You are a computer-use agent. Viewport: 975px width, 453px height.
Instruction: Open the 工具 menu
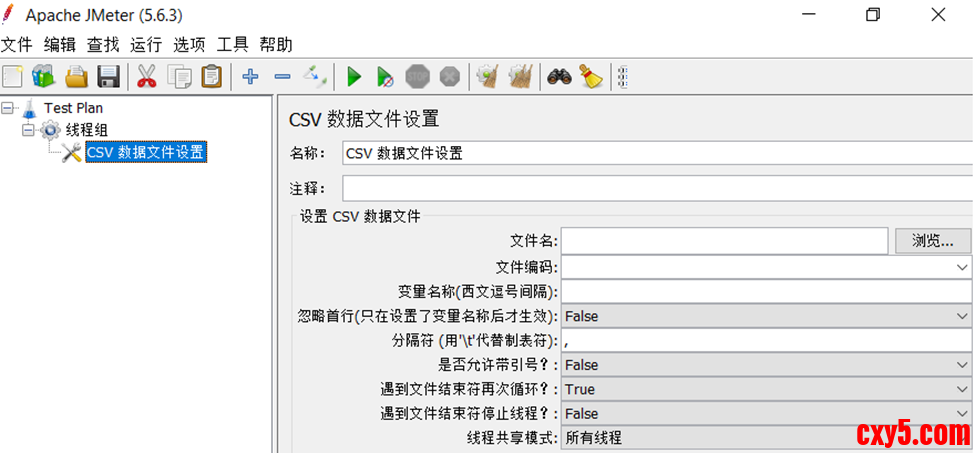click(x=233, y=45)
